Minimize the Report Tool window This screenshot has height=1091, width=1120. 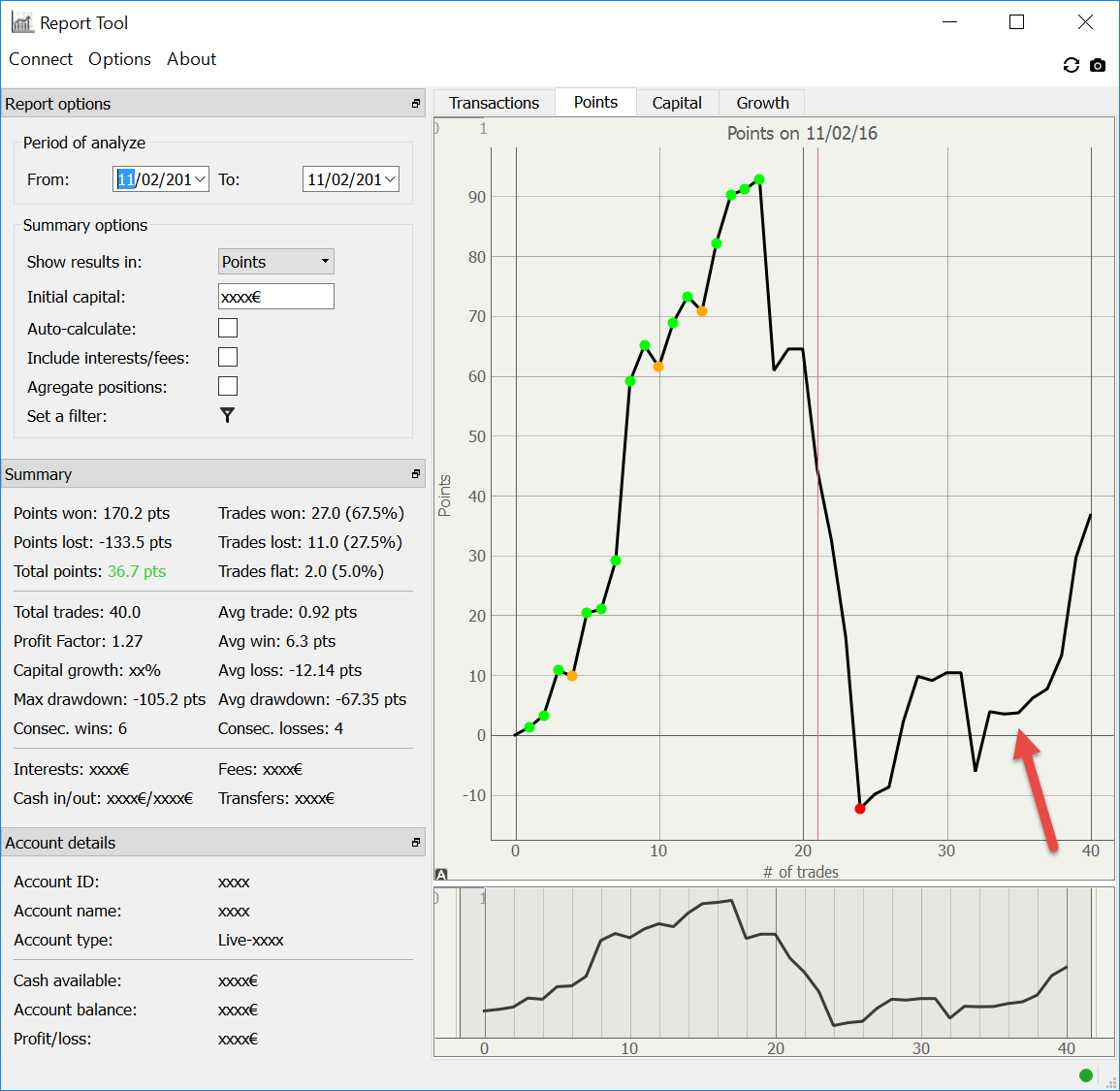(949, 22)
